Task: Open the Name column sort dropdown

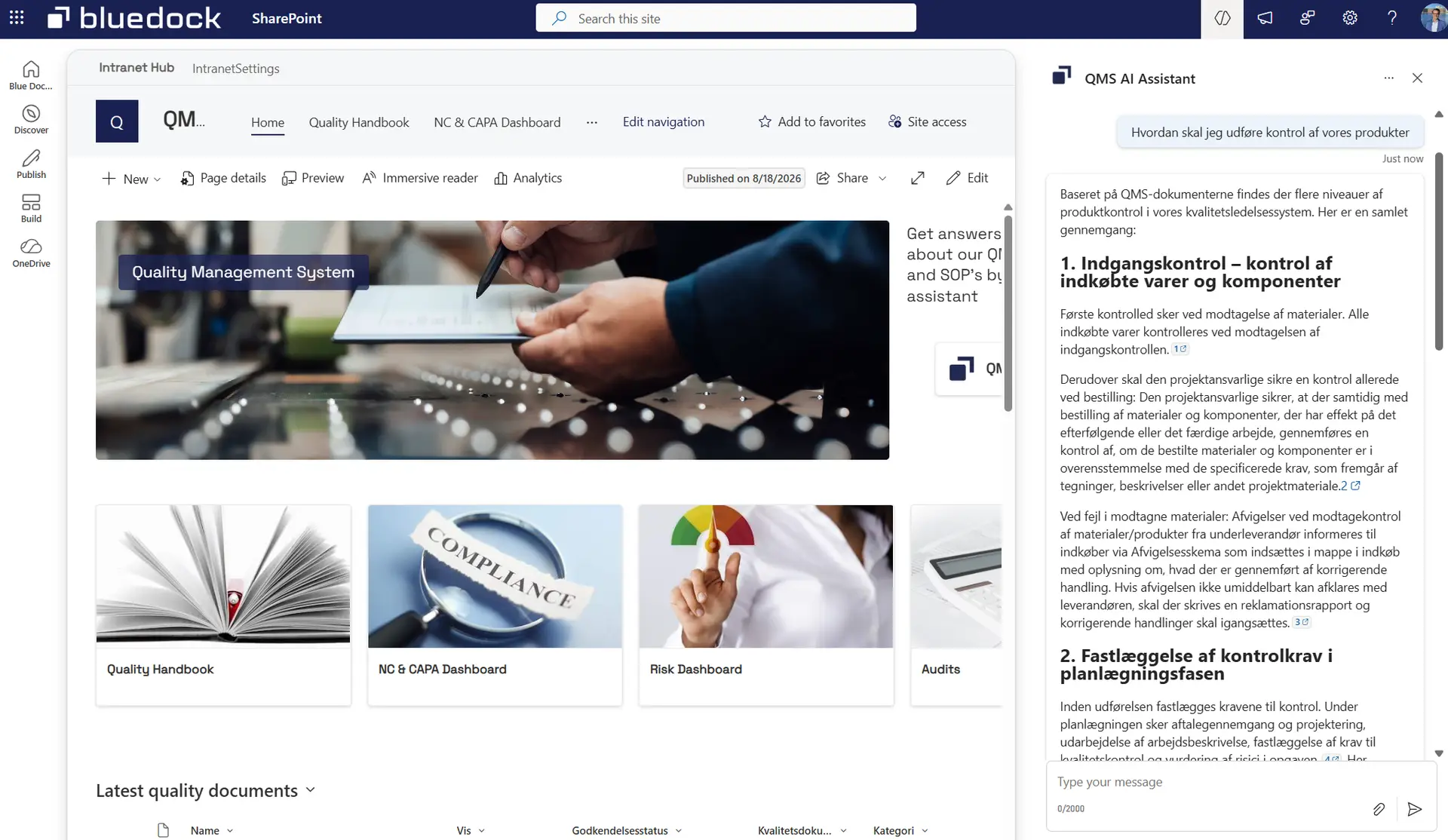Action: [212, 830]
